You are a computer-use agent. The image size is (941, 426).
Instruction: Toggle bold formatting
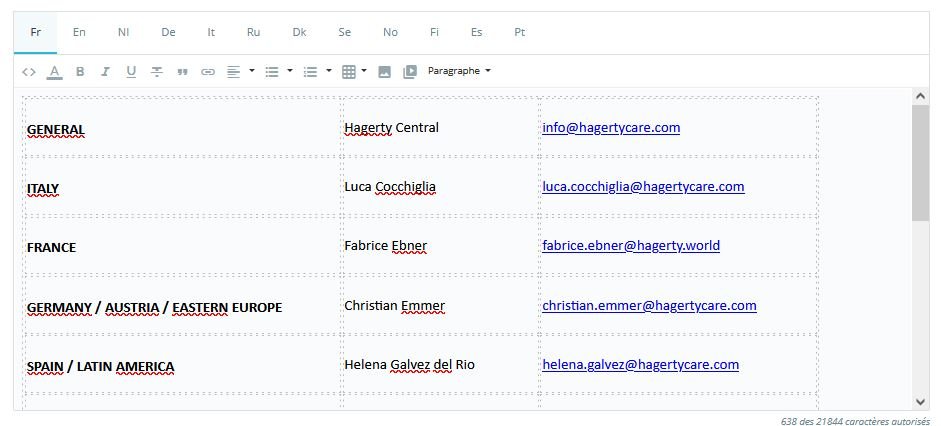tap(80, 72)
